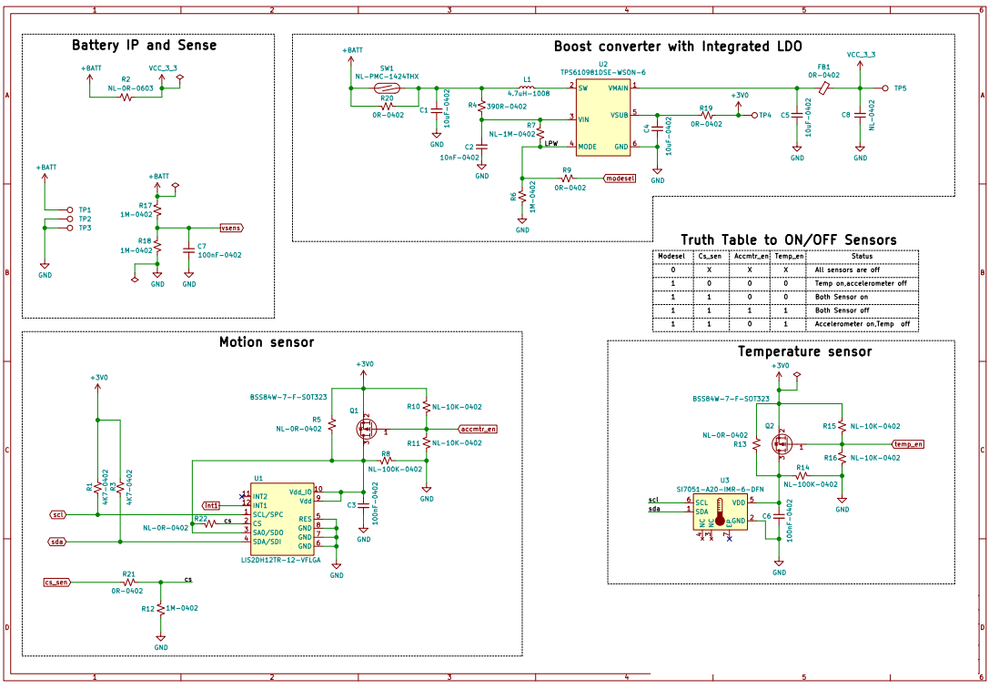This screenshot has height=691, width=999.
Task: Select resistor R20 symbol below SW1
Action: 387,106
